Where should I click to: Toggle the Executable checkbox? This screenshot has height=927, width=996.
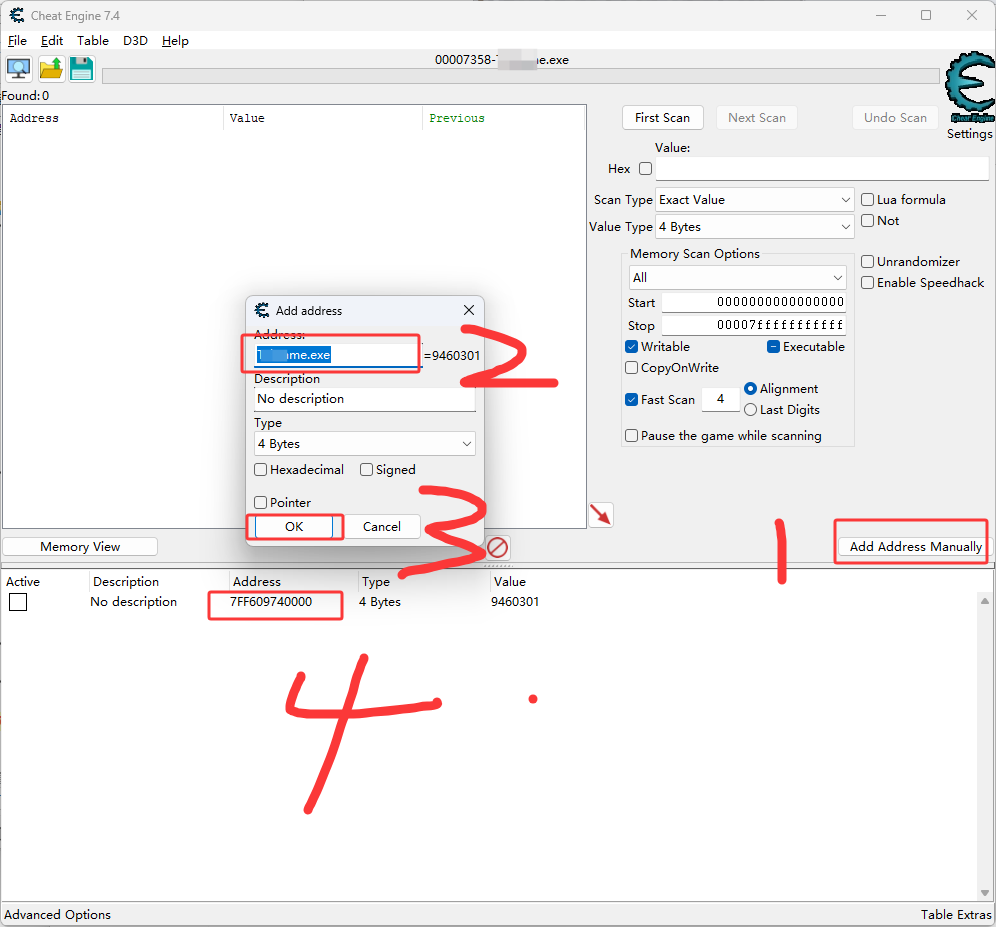(773, 346)
